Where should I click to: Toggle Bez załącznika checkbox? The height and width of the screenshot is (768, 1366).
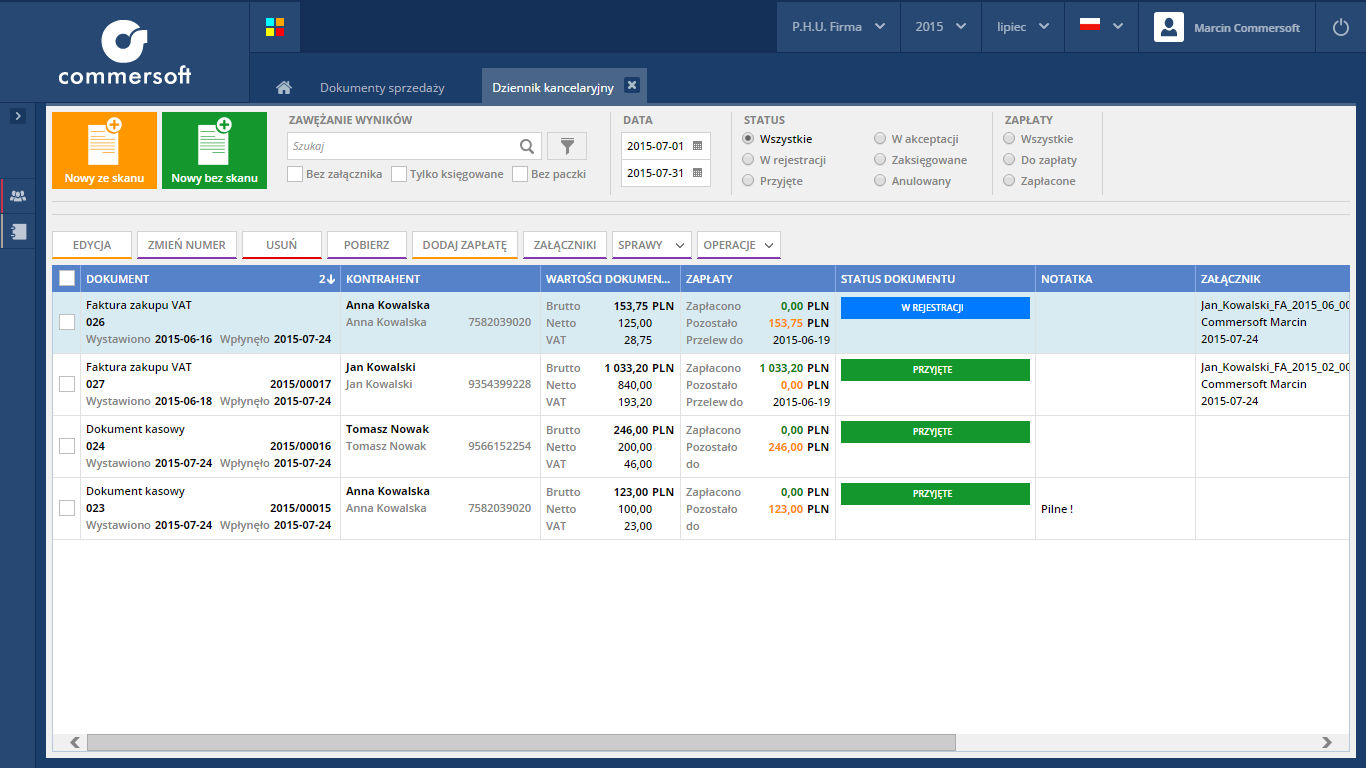[x=295, y=174]
